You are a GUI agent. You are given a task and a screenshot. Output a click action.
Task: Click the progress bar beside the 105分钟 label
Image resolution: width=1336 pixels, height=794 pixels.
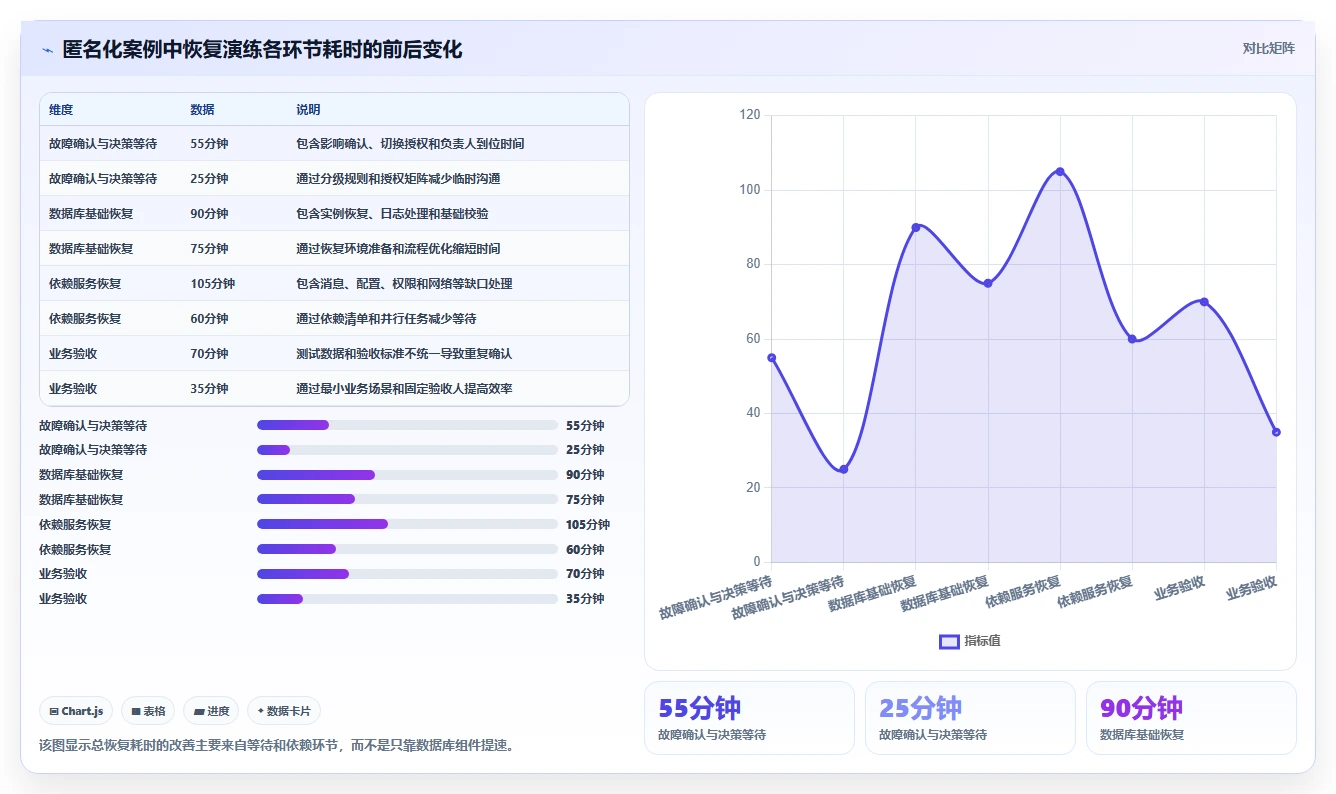pos(407,524)
